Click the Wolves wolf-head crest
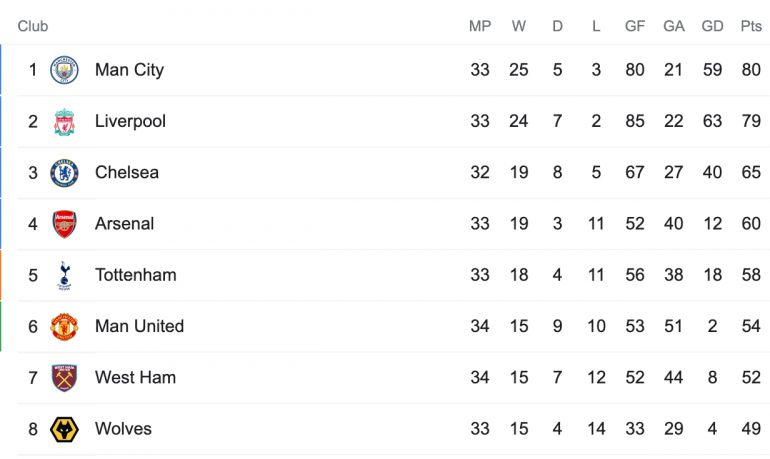The height and width of the screenshot is (459, 770). tap(64, 429)
